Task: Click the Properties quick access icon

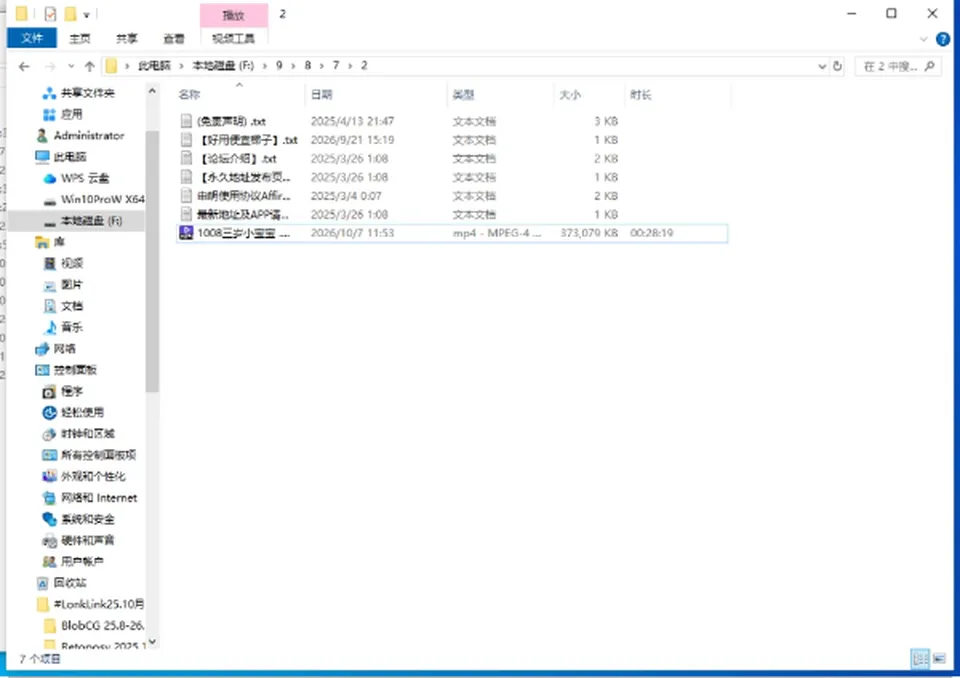Action: tap(51, 13)
